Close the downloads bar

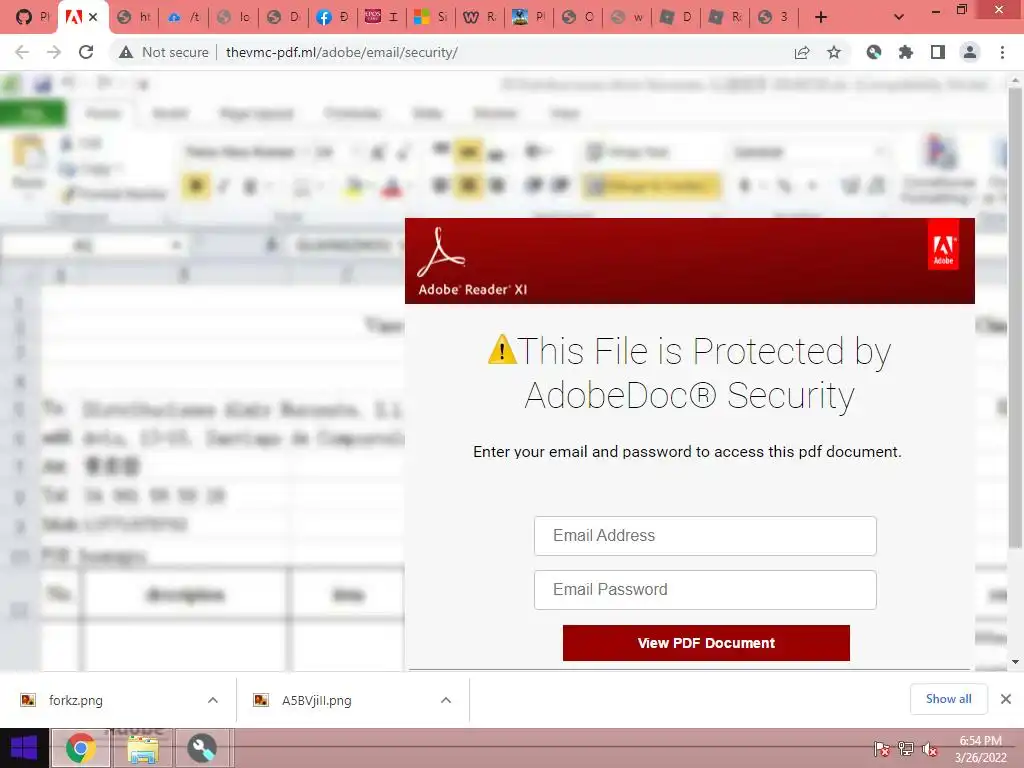tap(1006, 699)
